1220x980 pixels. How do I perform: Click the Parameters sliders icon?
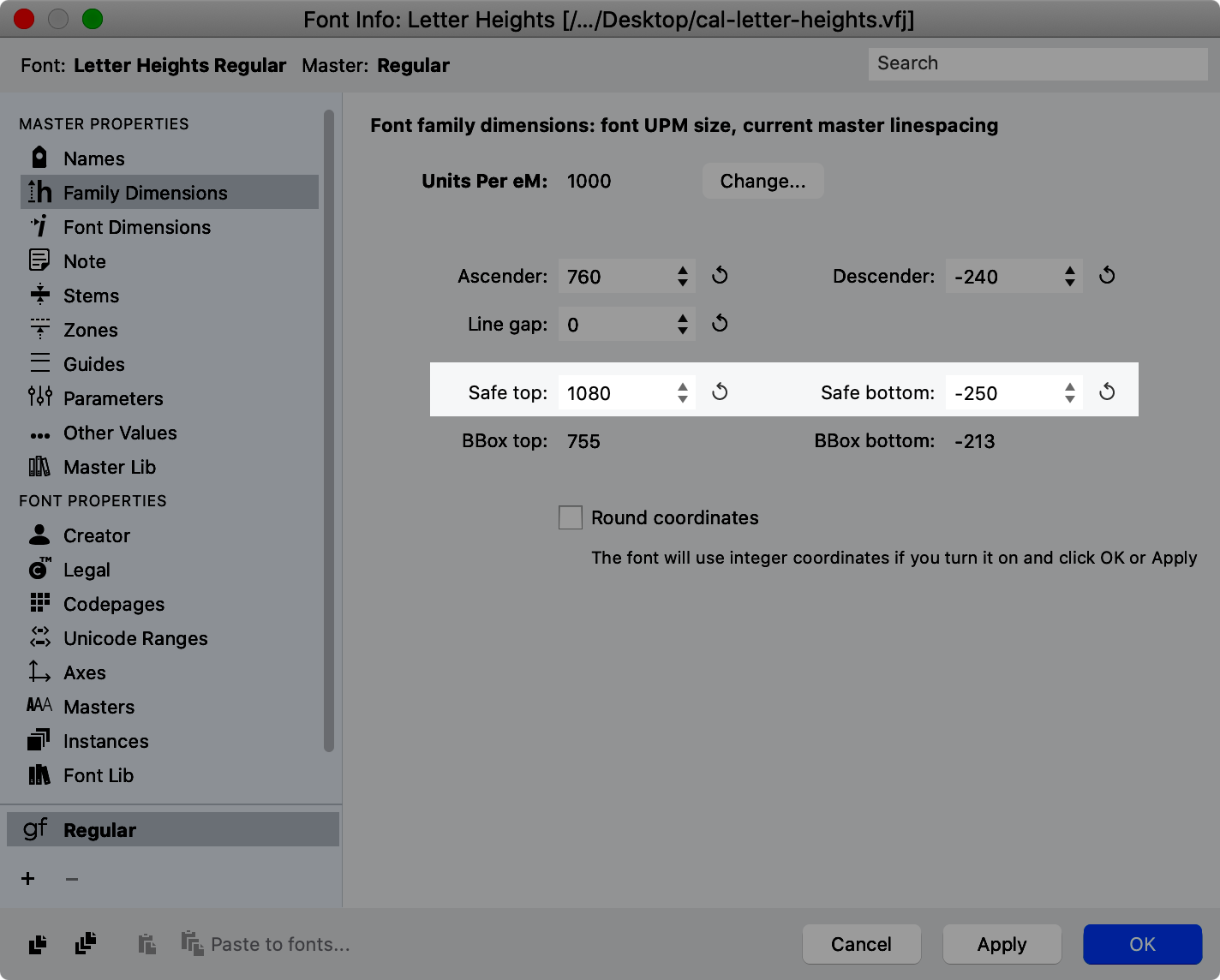coord(39,397)
